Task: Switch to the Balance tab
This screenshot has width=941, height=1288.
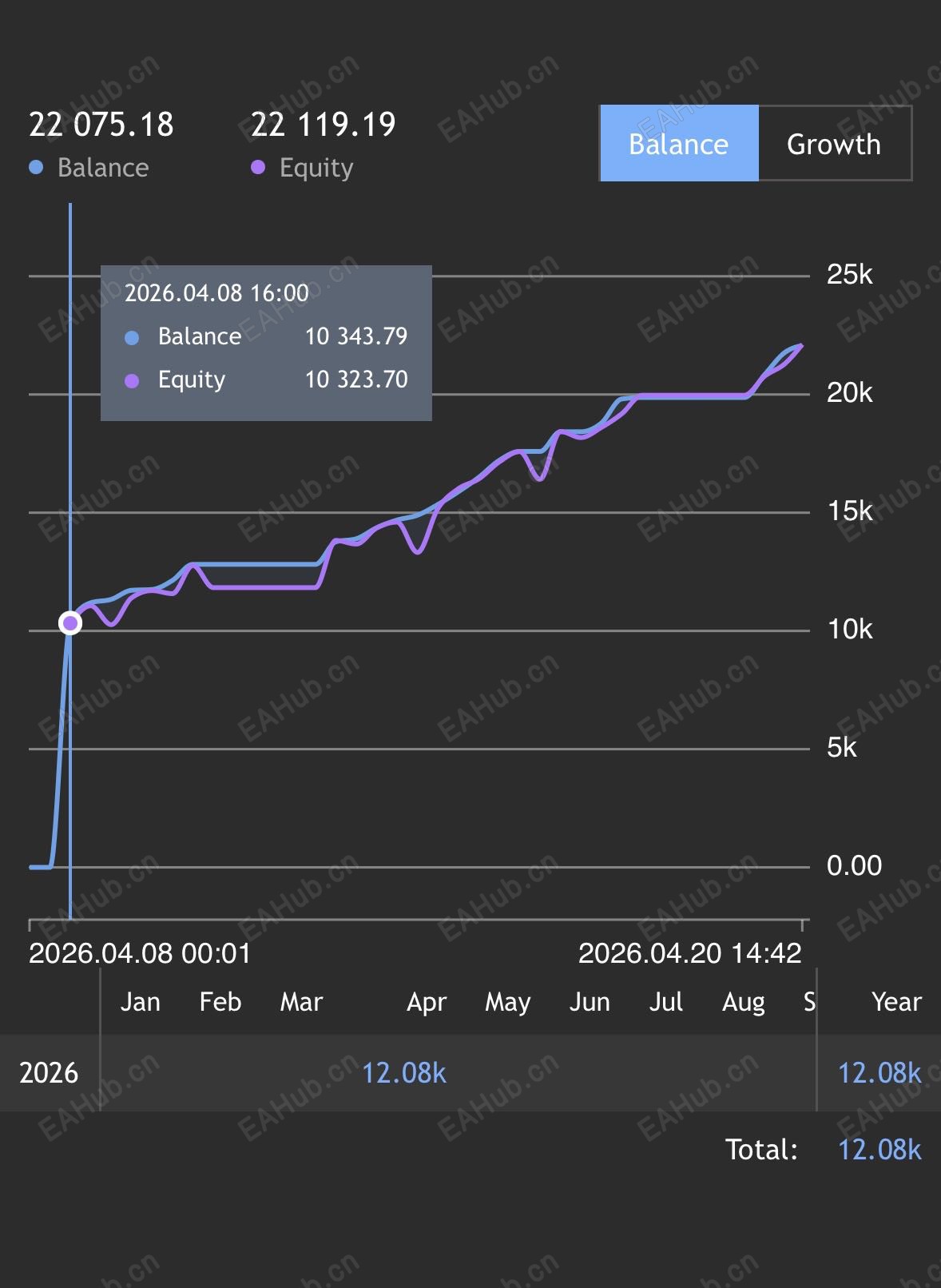Action: click(x=678, y=144)
